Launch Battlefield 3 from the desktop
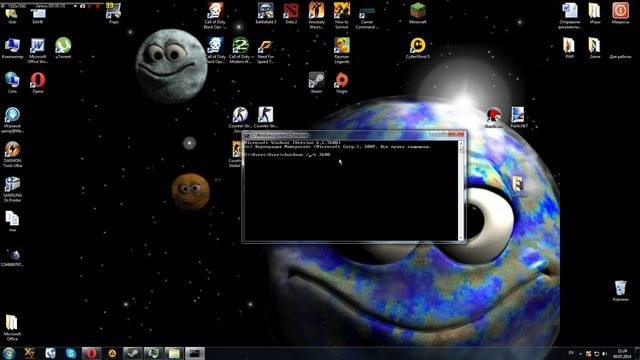 [x=266, y=13]
